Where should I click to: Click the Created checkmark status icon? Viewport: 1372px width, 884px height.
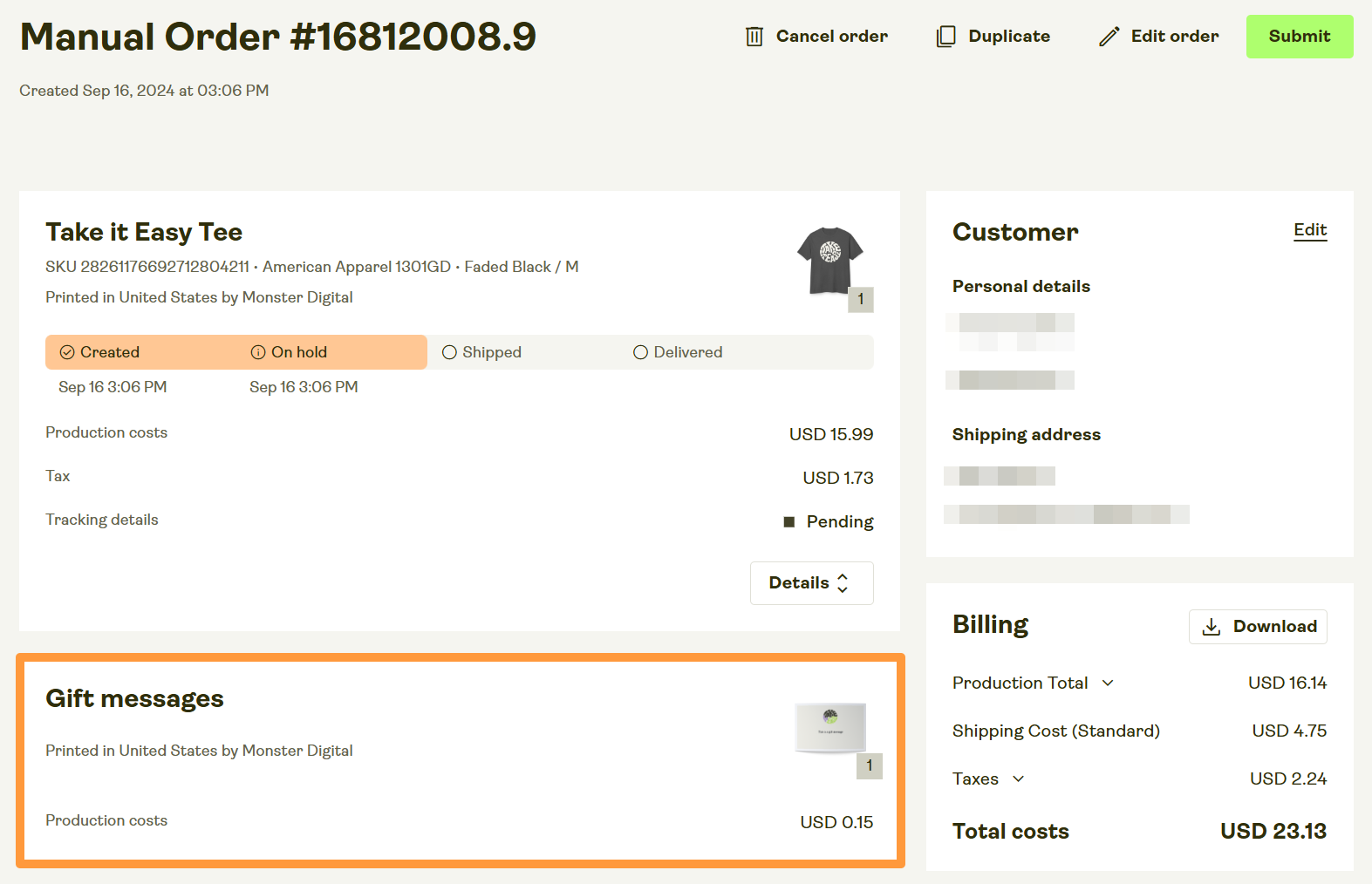pyautogui.click(x=67, y=352)
